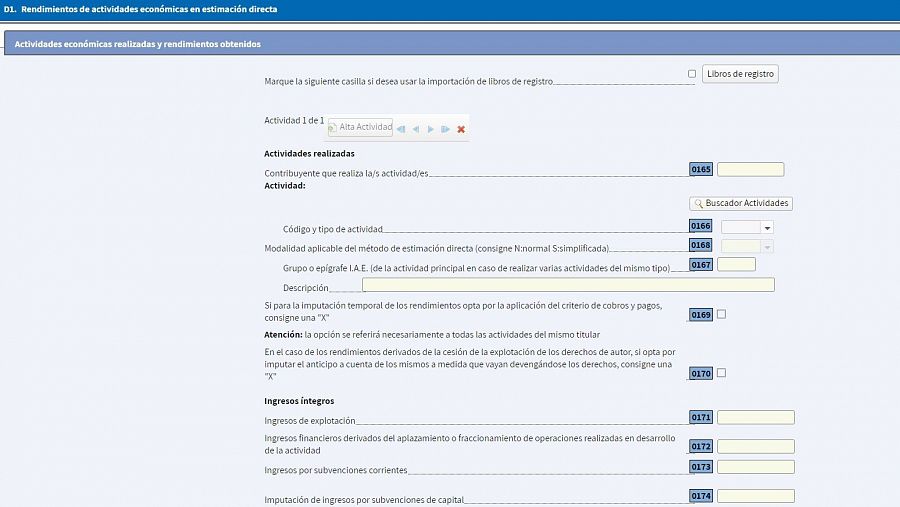This screenshot has width=900, height=507.
Task: Open the Código y tipo de actividad dropdown
Action: [x=766, y=228]
